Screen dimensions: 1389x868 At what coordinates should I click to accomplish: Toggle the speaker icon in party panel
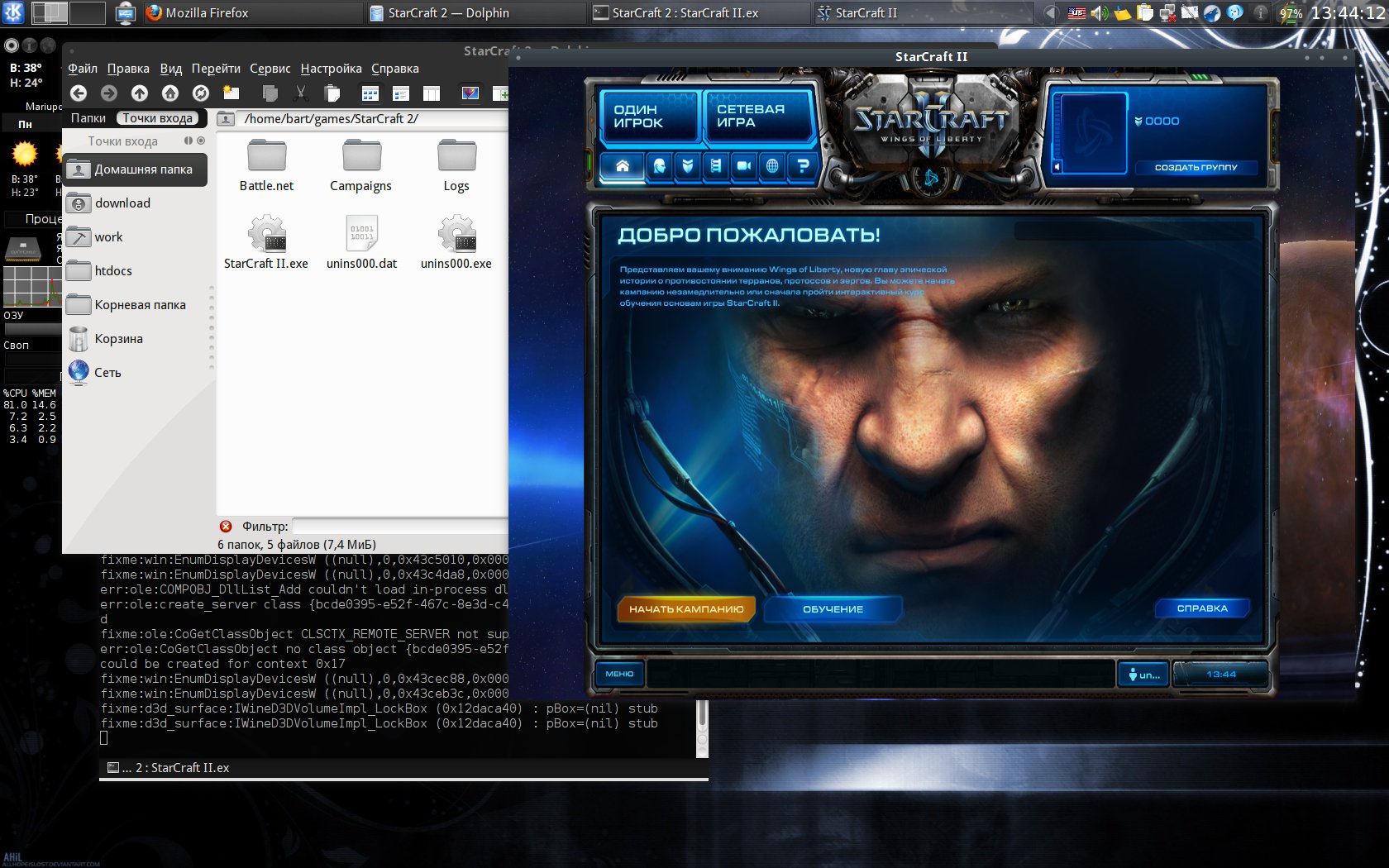(1057, 167)
